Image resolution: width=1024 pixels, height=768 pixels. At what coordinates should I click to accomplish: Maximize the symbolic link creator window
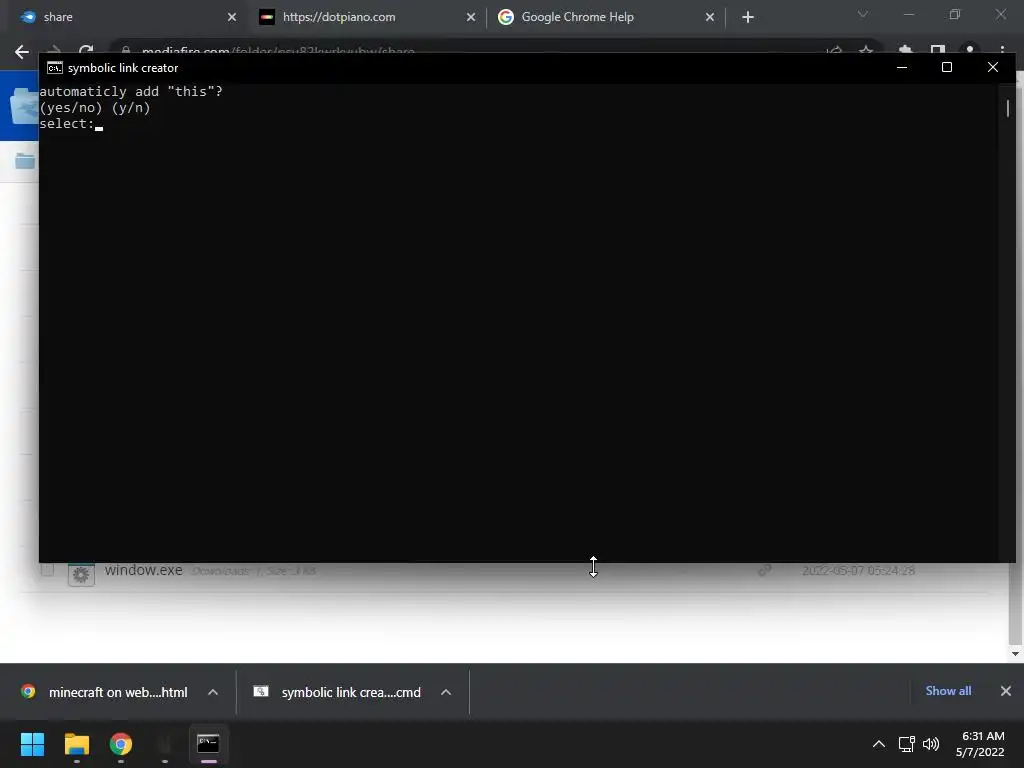pyautogui.click(x=947, y=67)
